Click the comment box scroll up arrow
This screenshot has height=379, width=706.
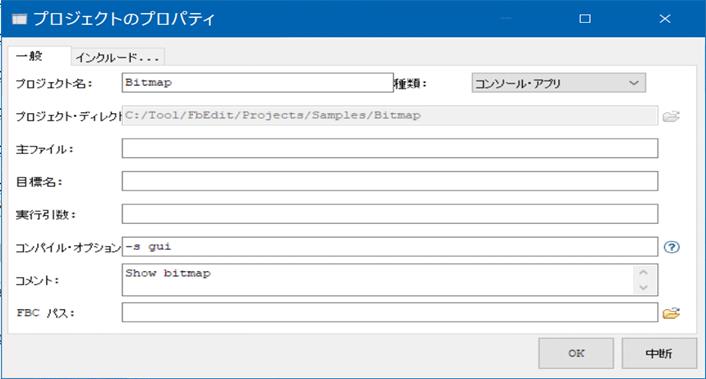point(643,273)
